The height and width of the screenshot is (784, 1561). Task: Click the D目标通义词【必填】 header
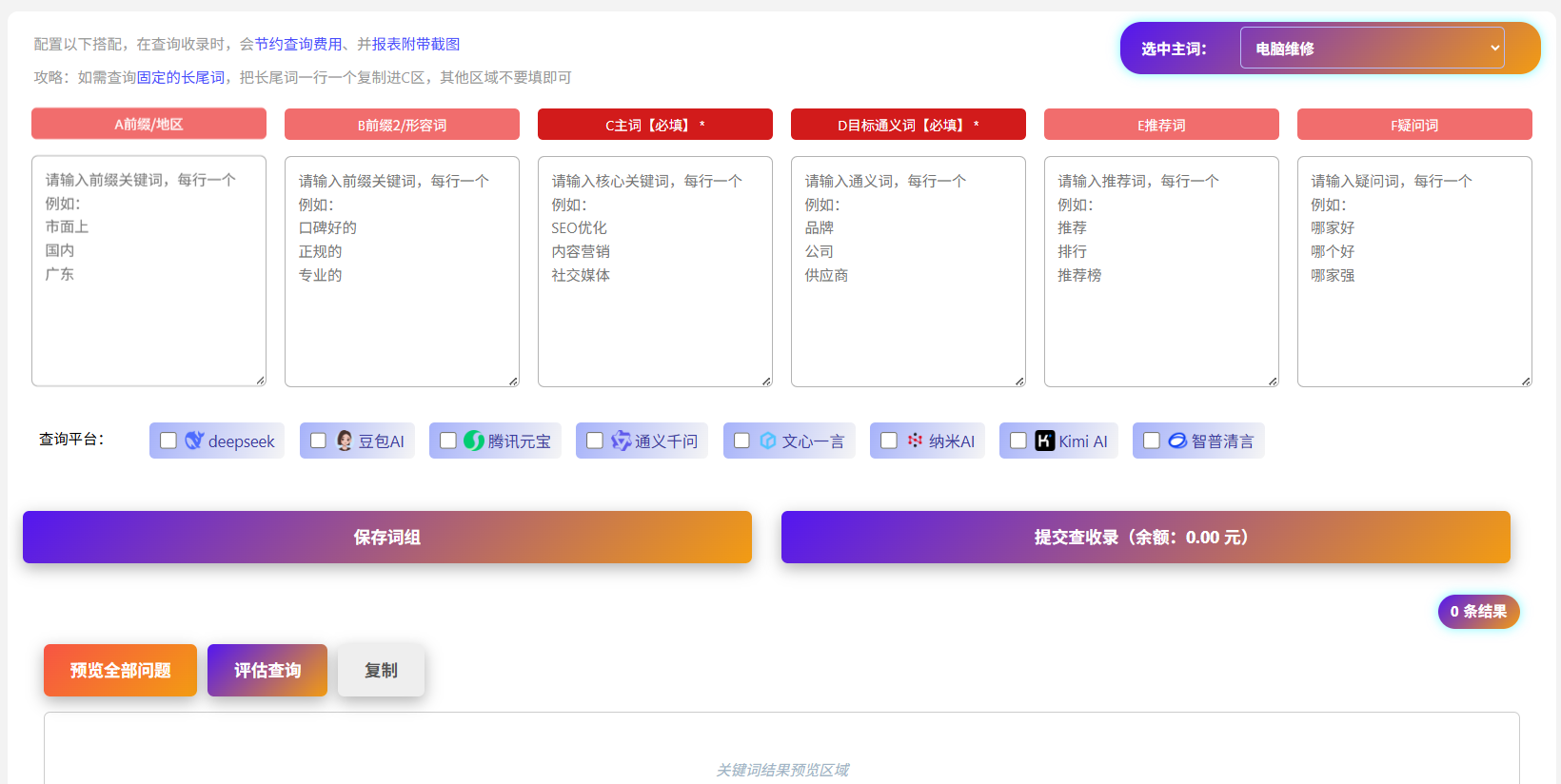(908, 125)
